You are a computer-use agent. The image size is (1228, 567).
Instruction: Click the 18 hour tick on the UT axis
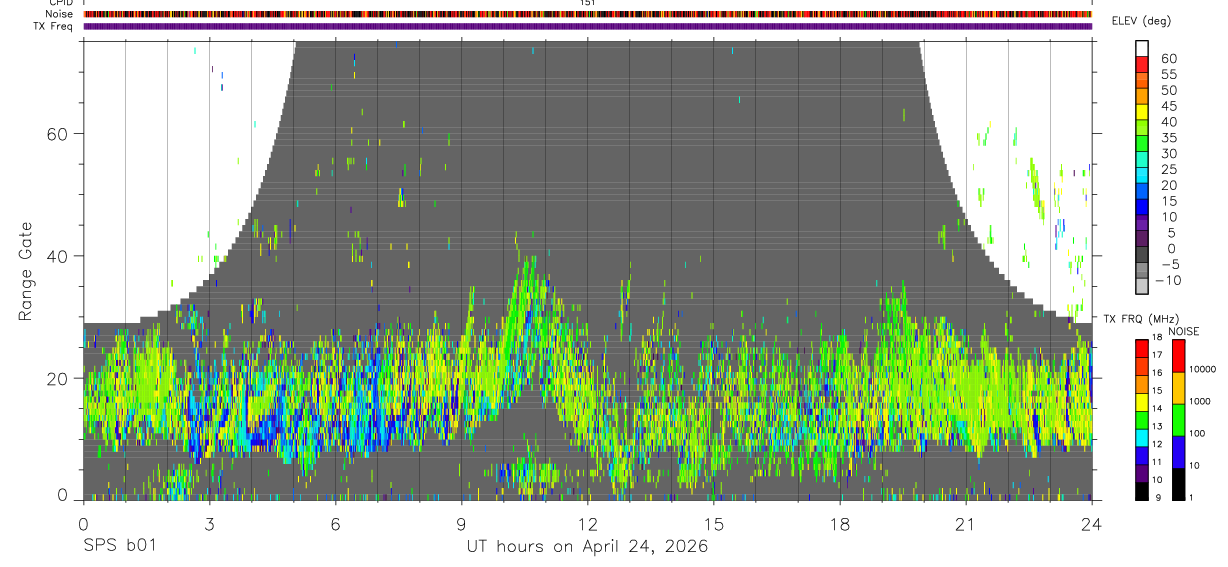pyautogui.click(x=840, y=525)
